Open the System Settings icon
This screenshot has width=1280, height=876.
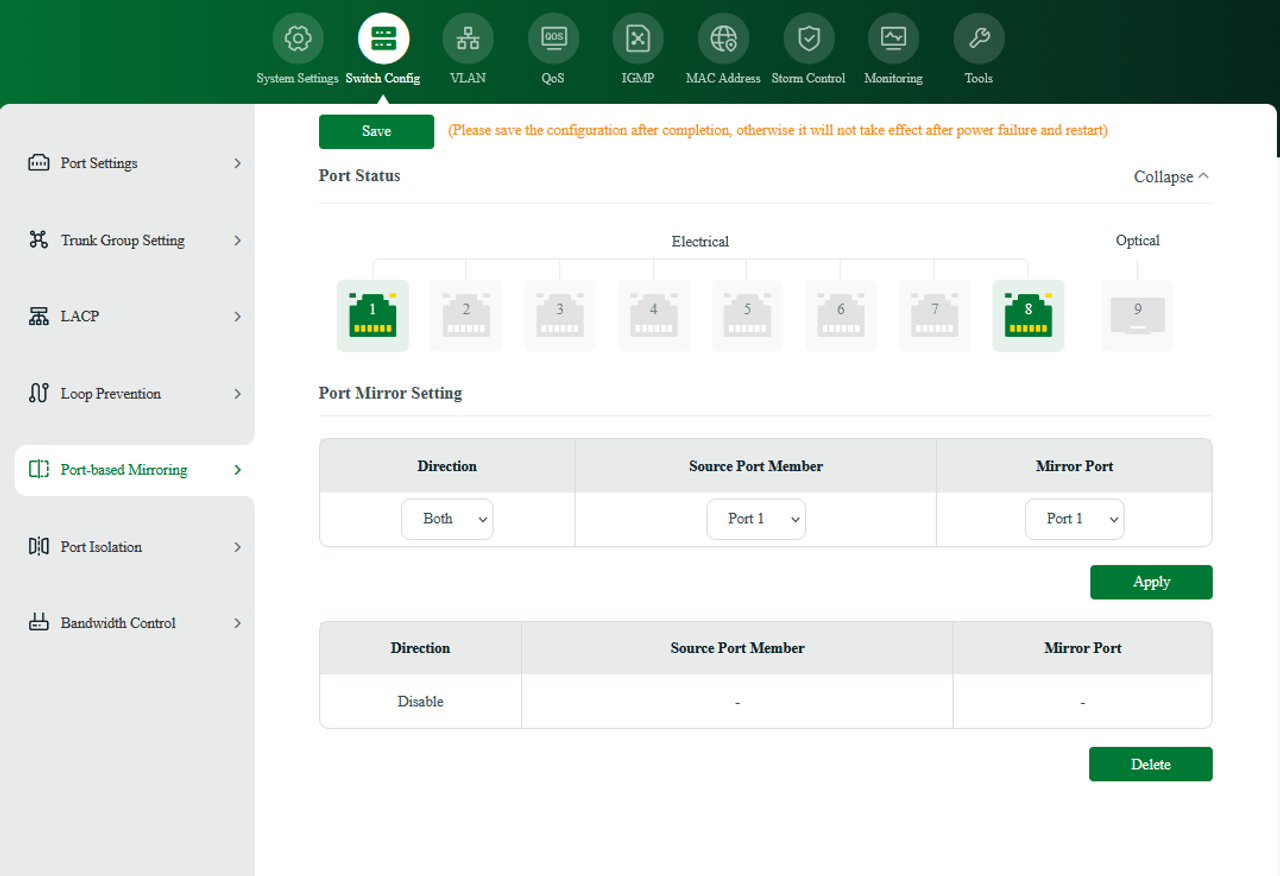[297, 37]
